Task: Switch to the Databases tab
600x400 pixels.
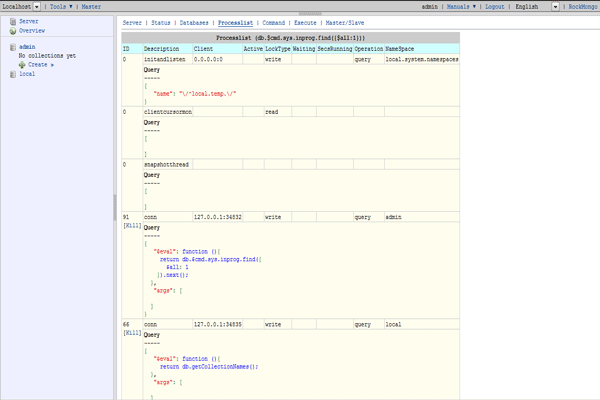Action: tap(195, 21)
